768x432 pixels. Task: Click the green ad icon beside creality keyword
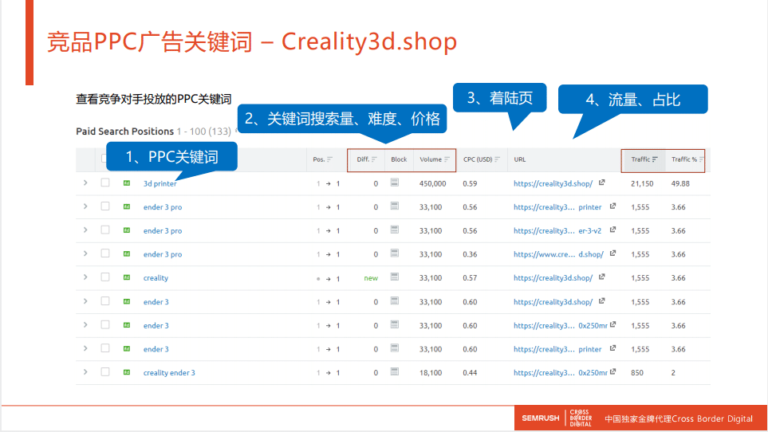[127, 278]
